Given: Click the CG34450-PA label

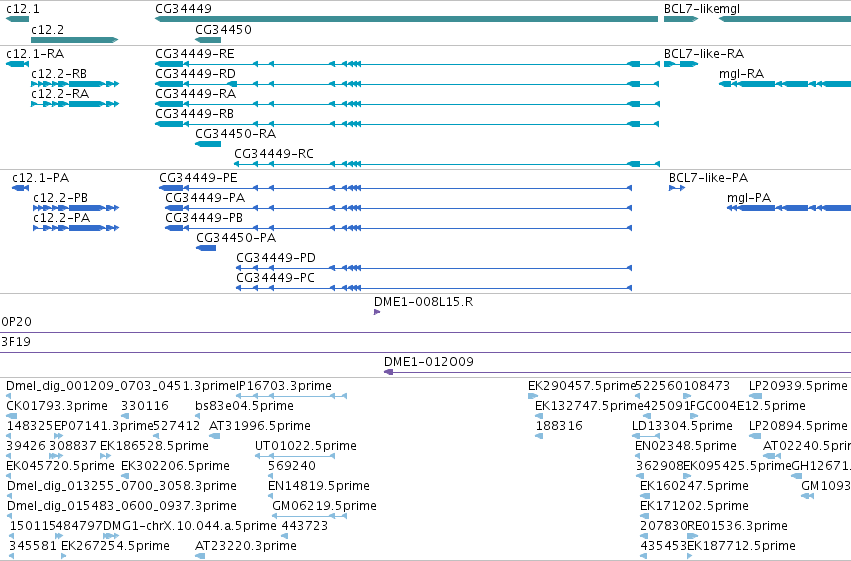Looking at the screenshot, I should point(236,238).
